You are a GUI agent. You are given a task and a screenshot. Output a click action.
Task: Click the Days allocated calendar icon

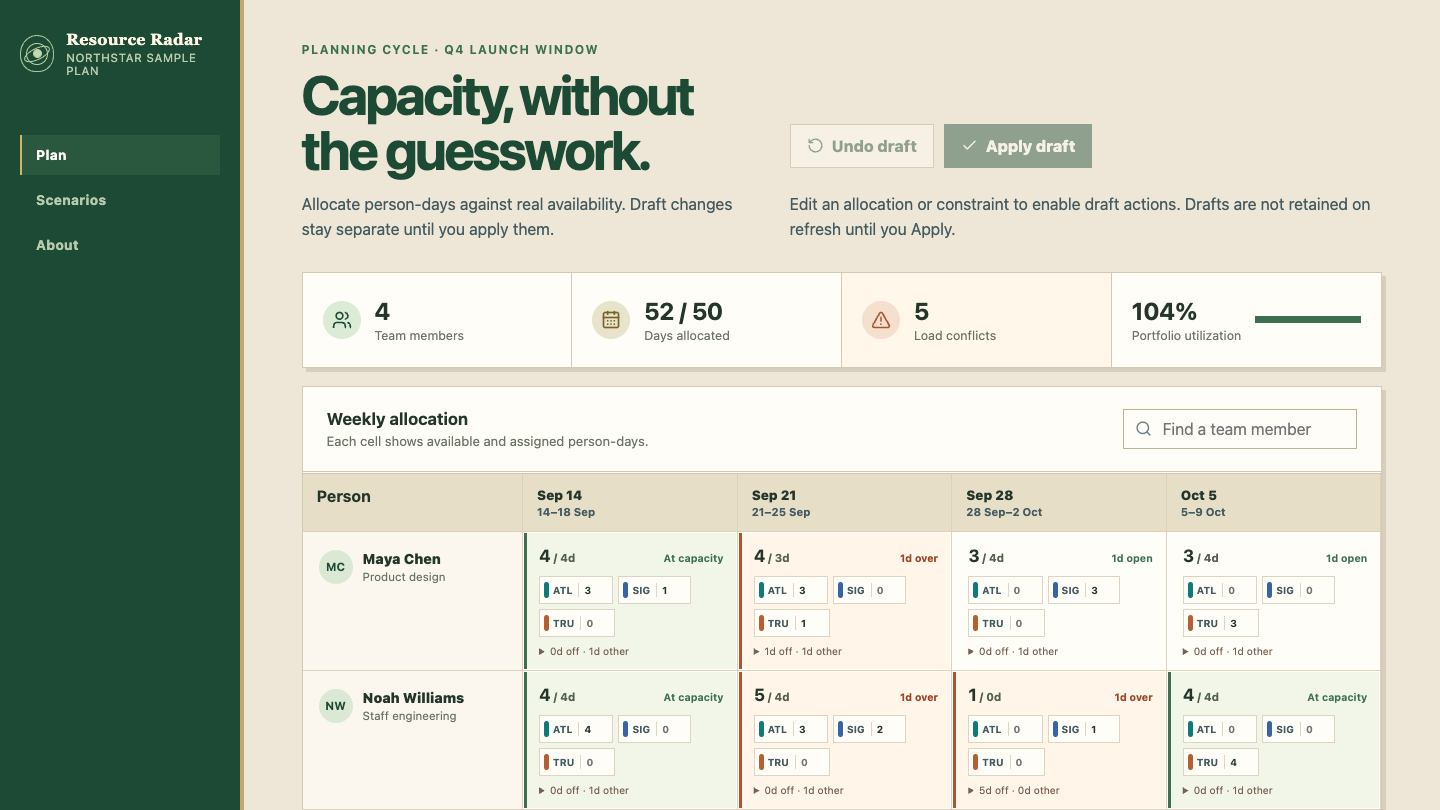tap(611, 320)
